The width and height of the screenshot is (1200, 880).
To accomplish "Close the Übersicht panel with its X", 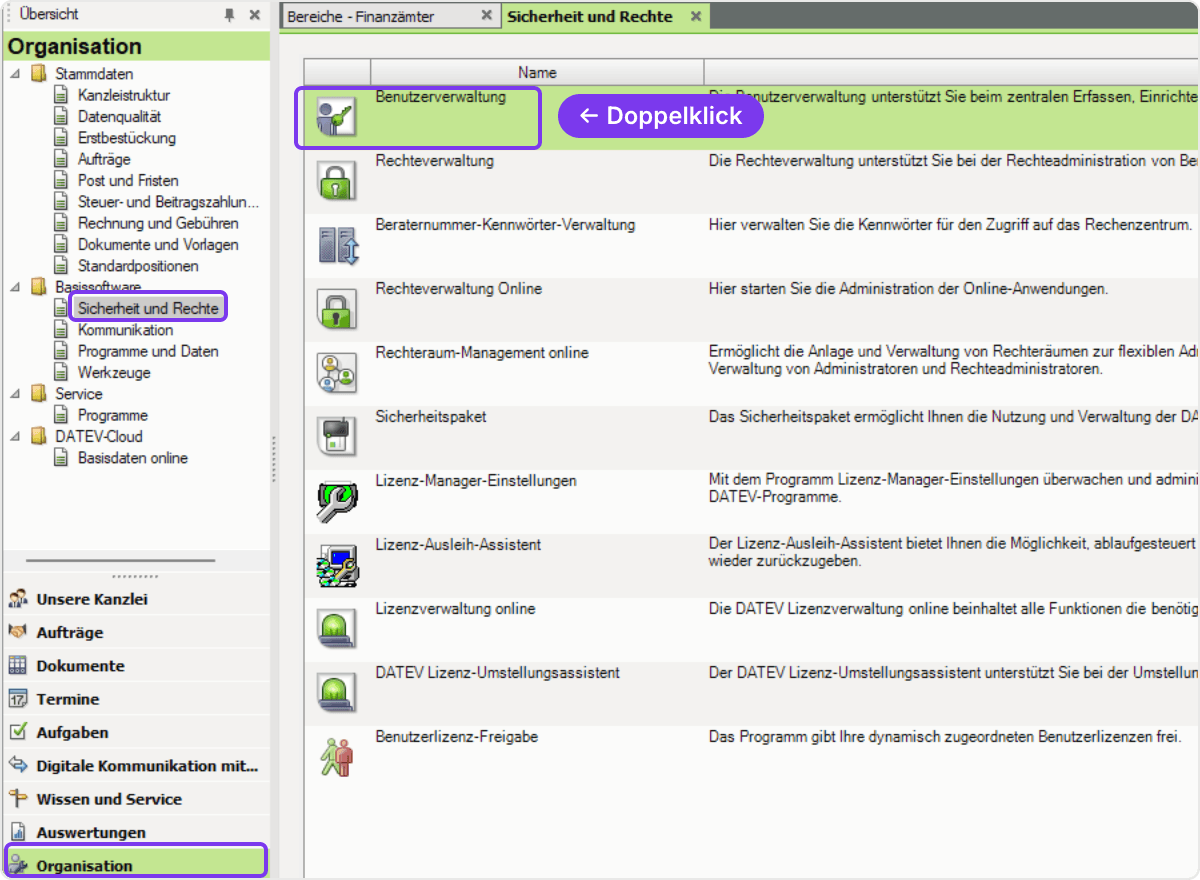I will pyautogui.click(x=255, y=15).
